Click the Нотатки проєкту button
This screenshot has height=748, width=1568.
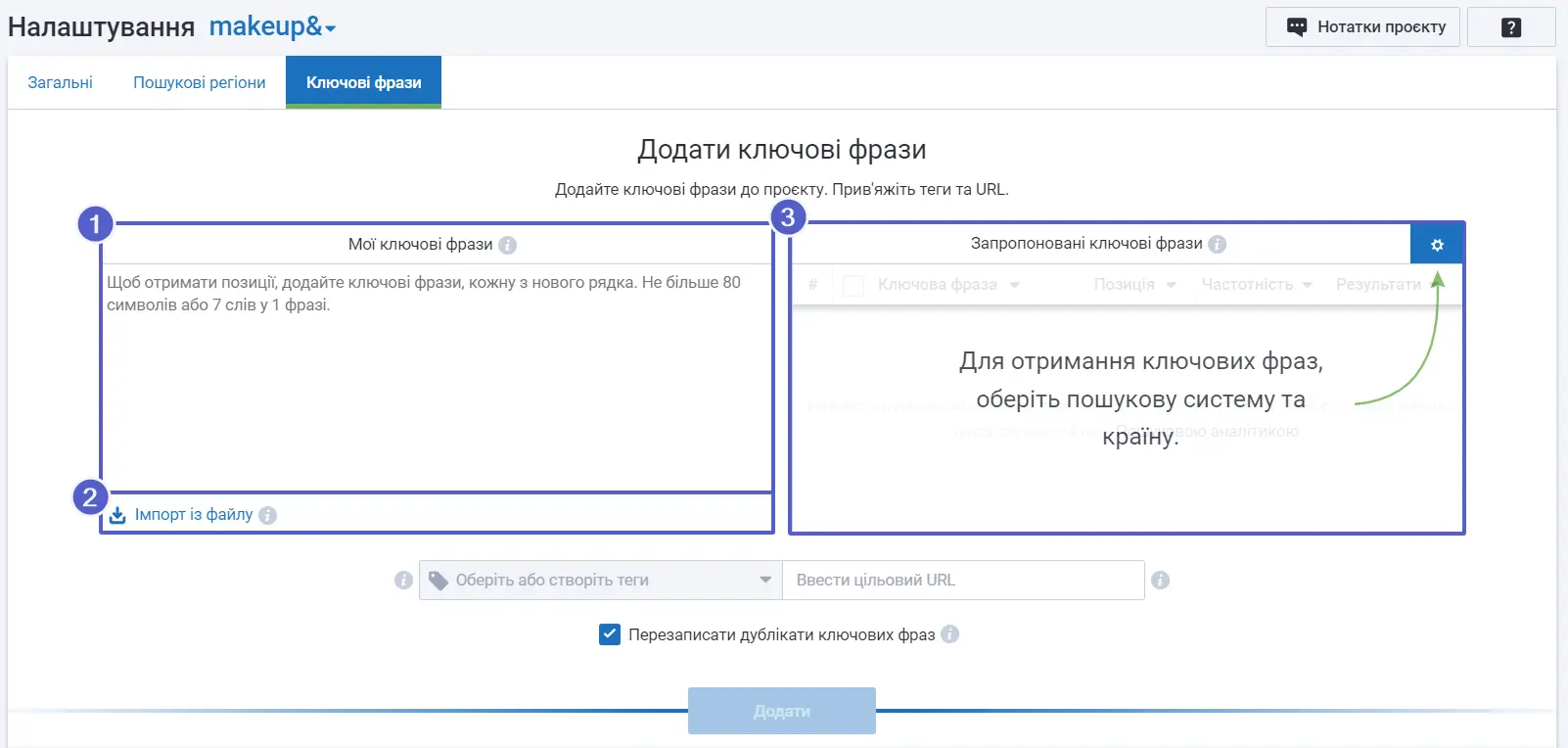[1362, 27]
